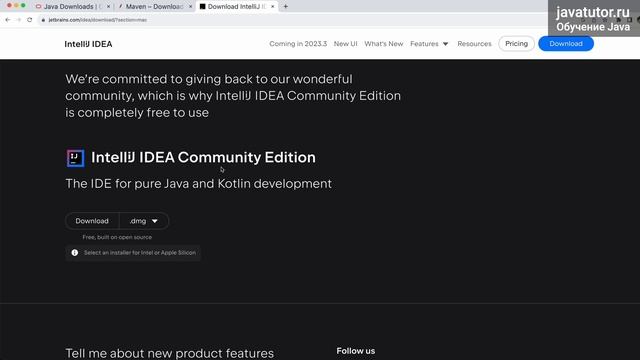Click 'The IDE for pure Java and Kotlin development'

(198, 184)
